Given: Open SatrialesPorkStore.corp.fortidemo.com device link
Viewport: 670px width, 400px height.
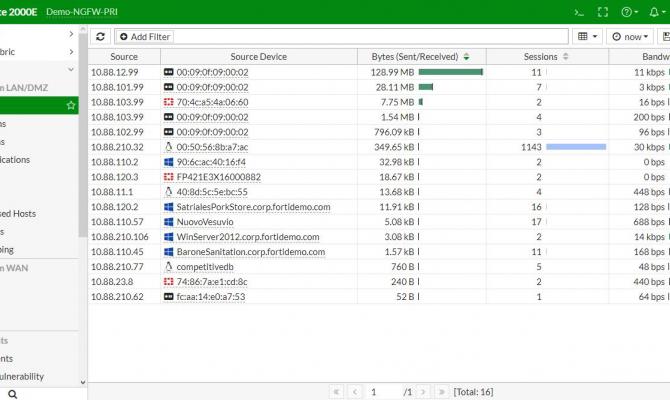Looking at the screenshot, I should [x=253, y=207].
